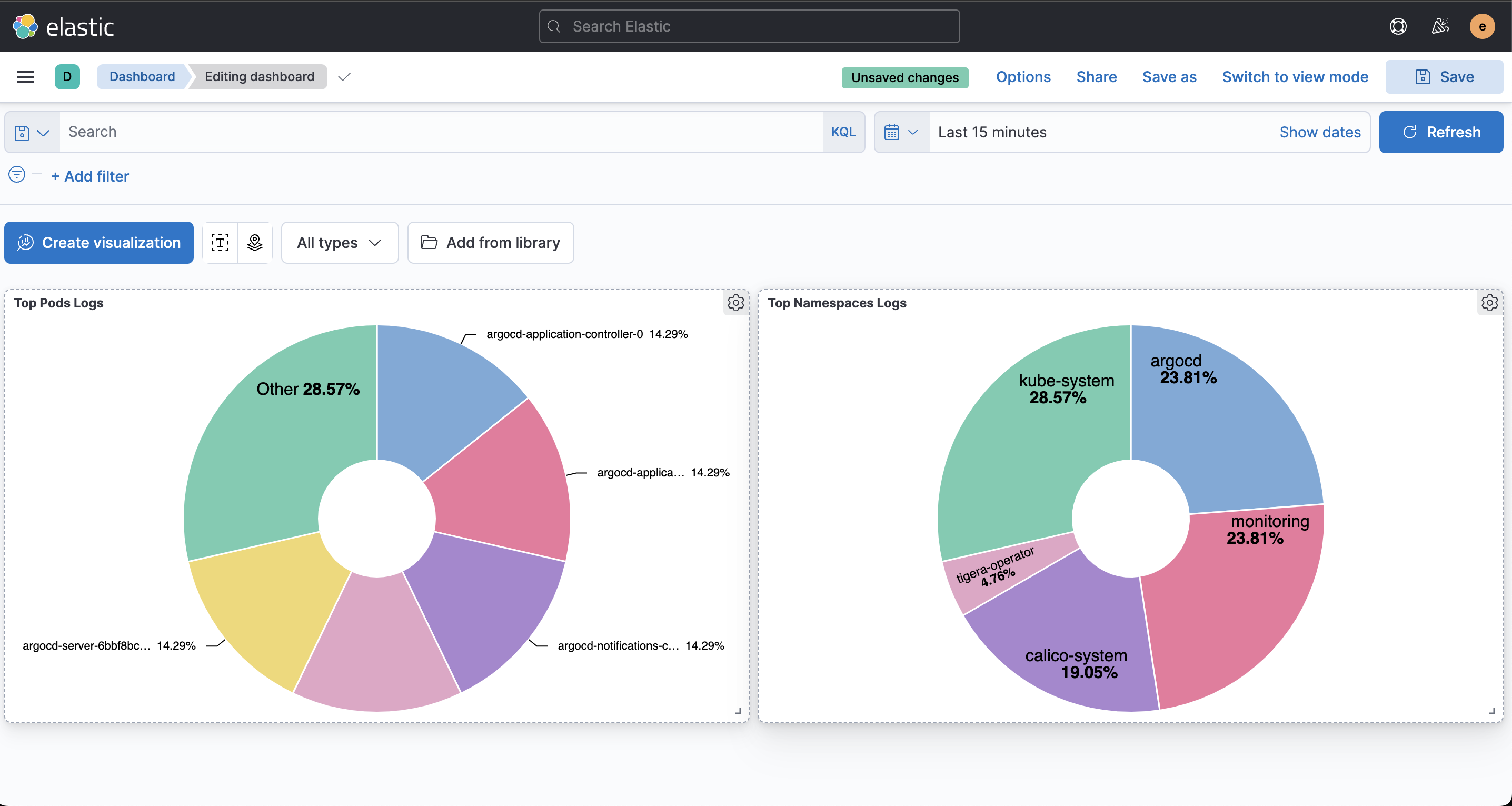This screenshot has width=1512, height=806.
Task: Open Top Pods Logs panel options gear
Action: pyautogui.click(x=735, y=302)
